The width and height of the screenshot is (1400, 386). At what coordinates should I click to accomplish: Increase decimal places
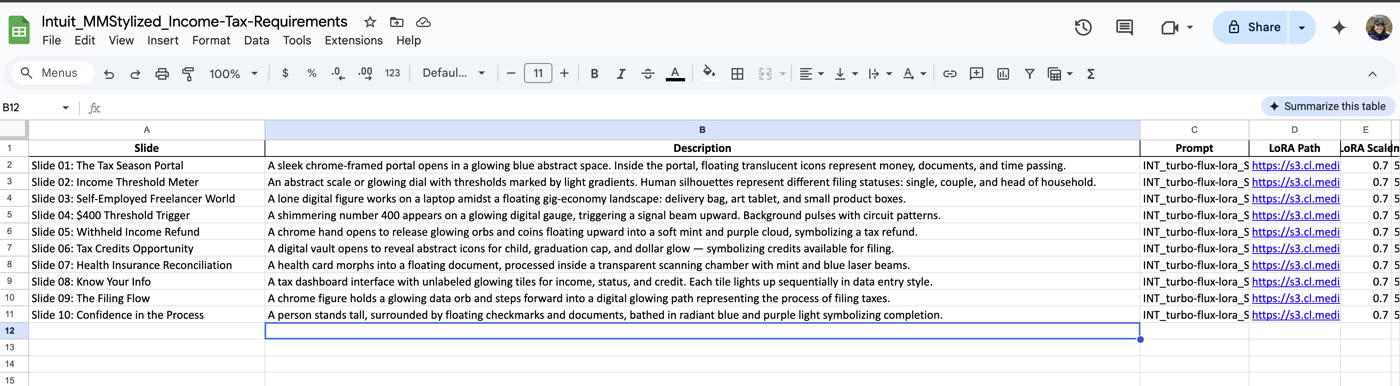[x=365, y=74]
